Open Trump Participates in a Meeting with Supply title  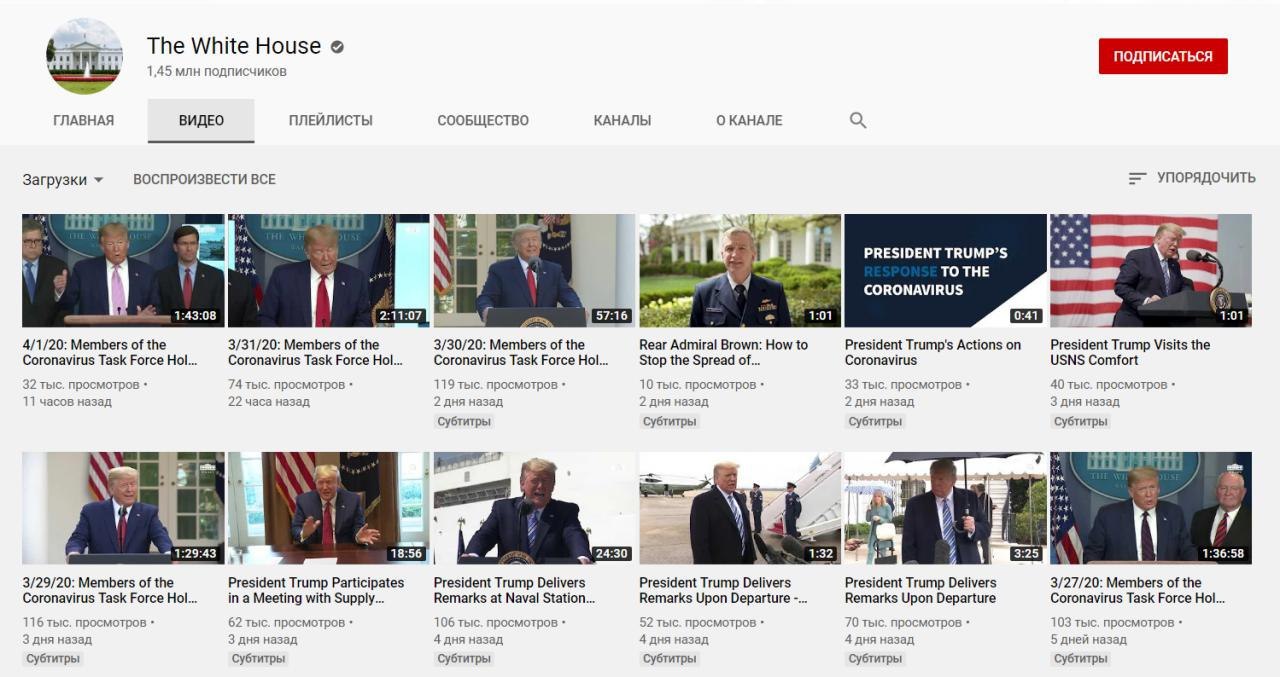coord(316,590)
